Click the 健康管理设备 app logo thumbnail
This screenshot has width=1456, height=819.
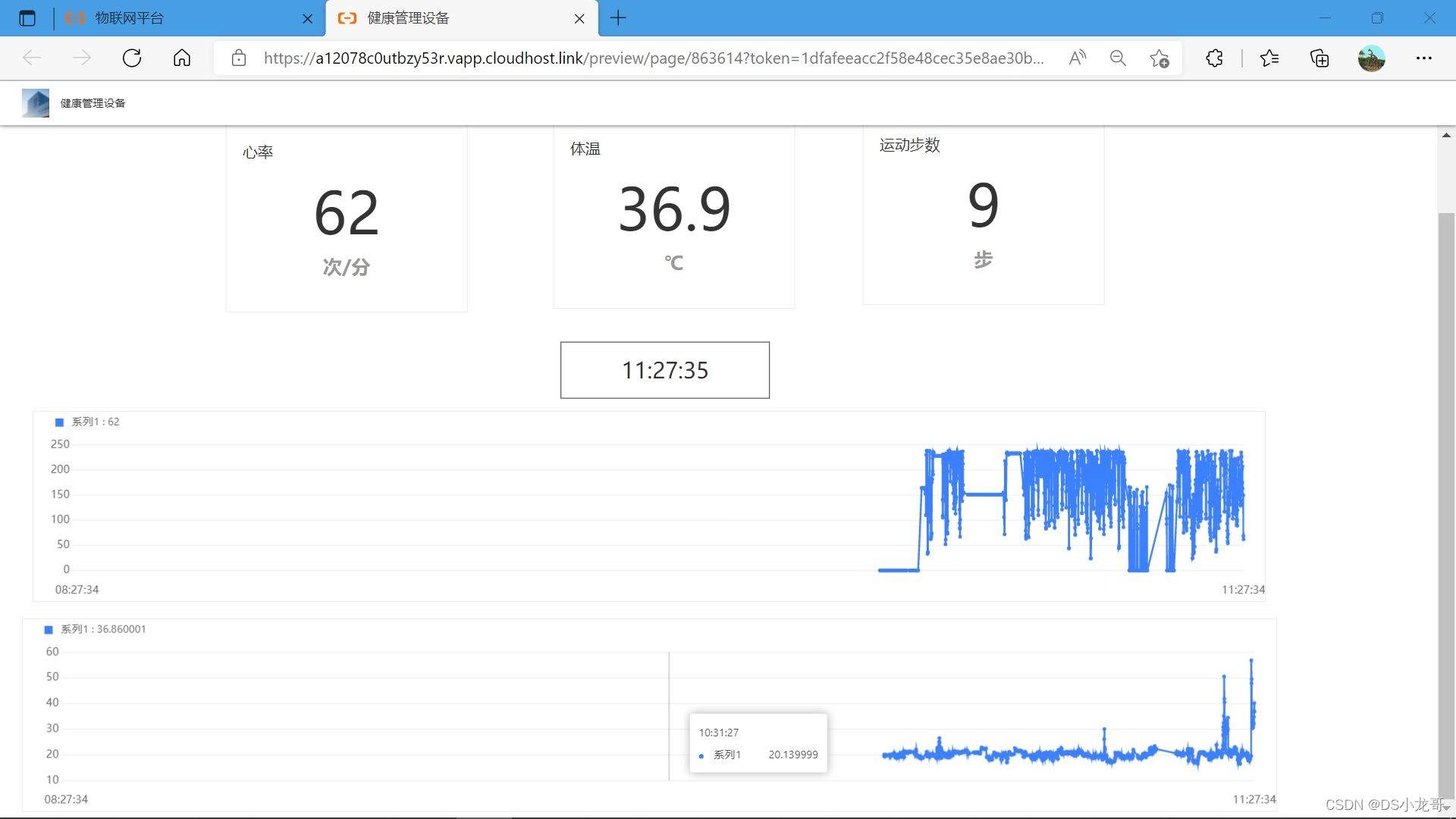click(36, 103)
